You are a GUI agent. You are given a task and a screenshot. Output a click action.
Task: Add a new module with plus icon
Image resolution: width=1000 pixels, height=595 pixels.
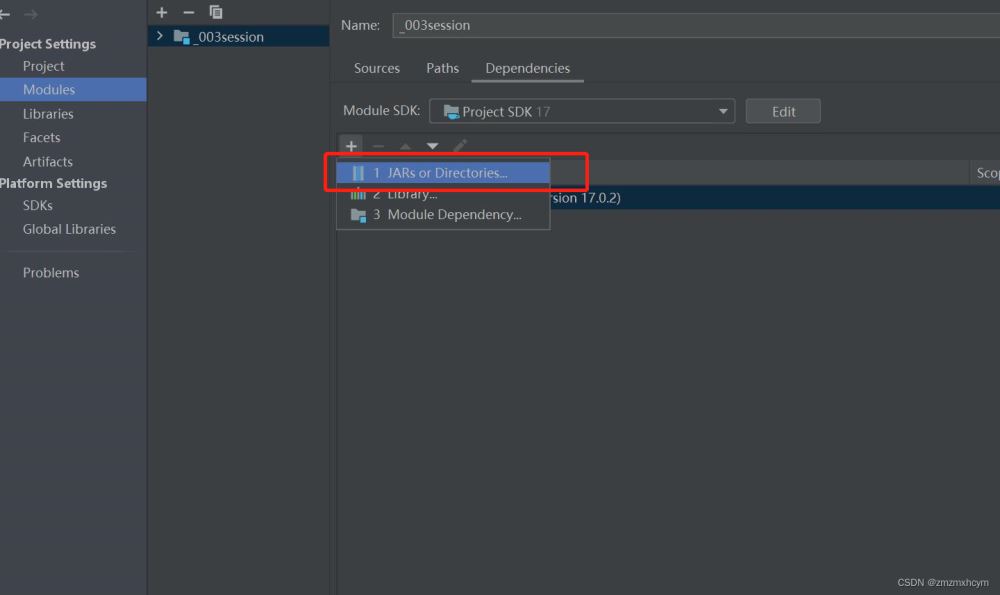161,12
